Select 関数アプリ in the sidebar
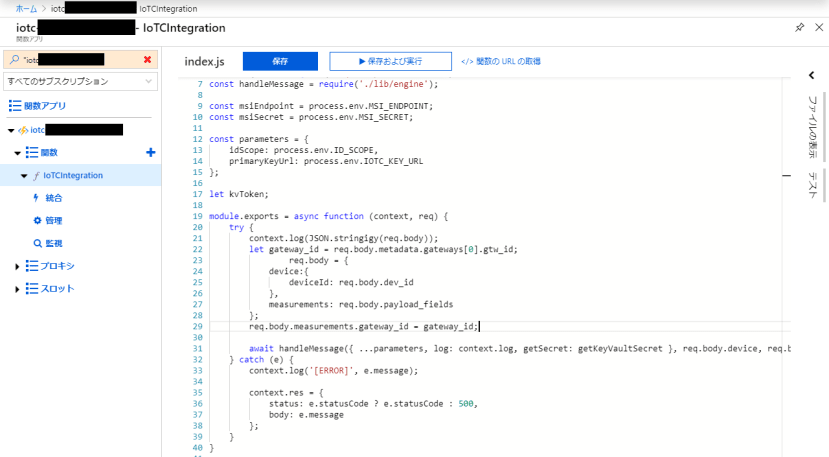Viewport: 829px width, 457px height. (45, 106)
